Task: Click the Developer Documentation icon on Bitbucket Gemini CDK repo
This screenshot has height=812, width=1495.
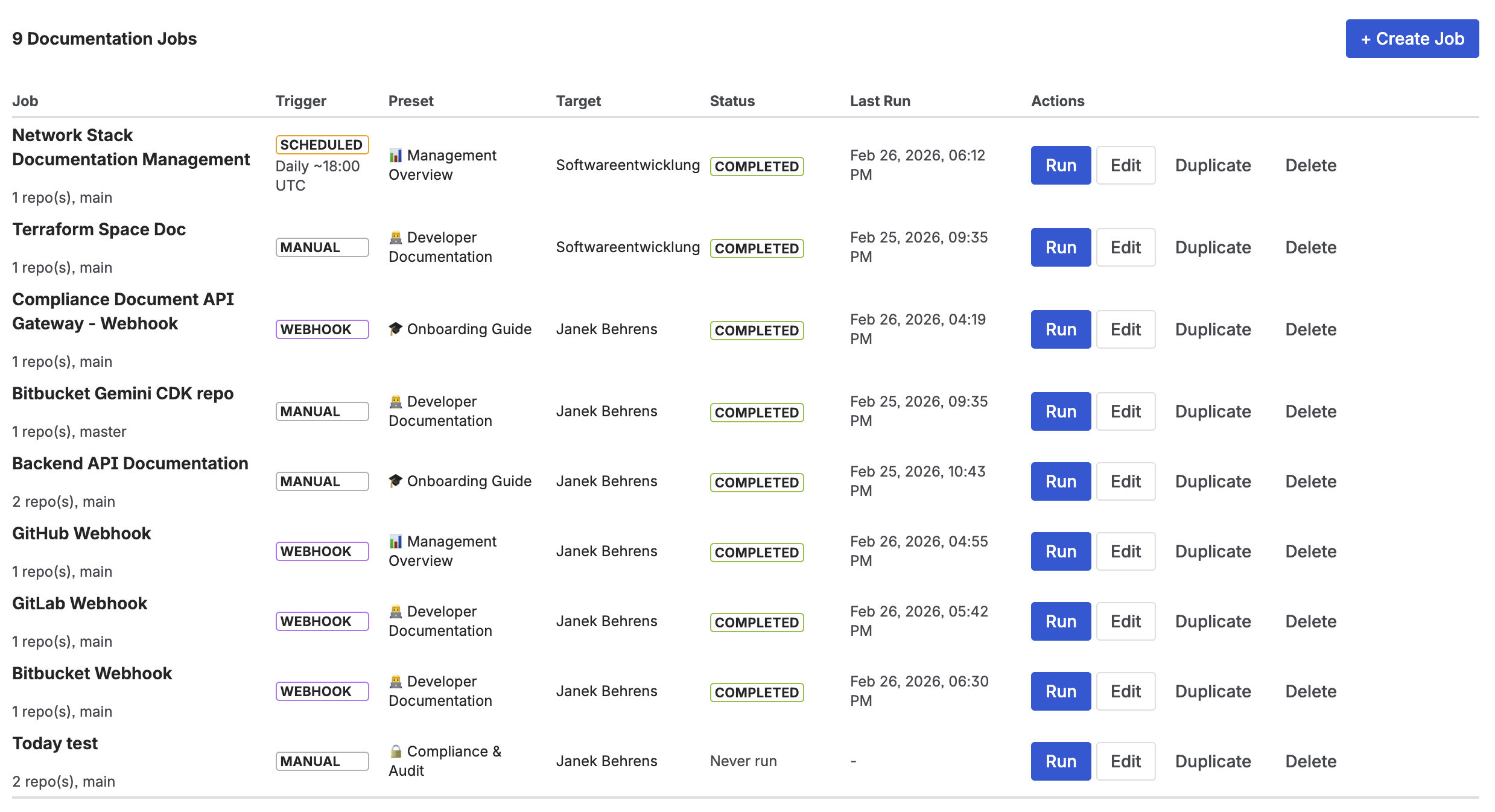Action: tap(395, 401)
